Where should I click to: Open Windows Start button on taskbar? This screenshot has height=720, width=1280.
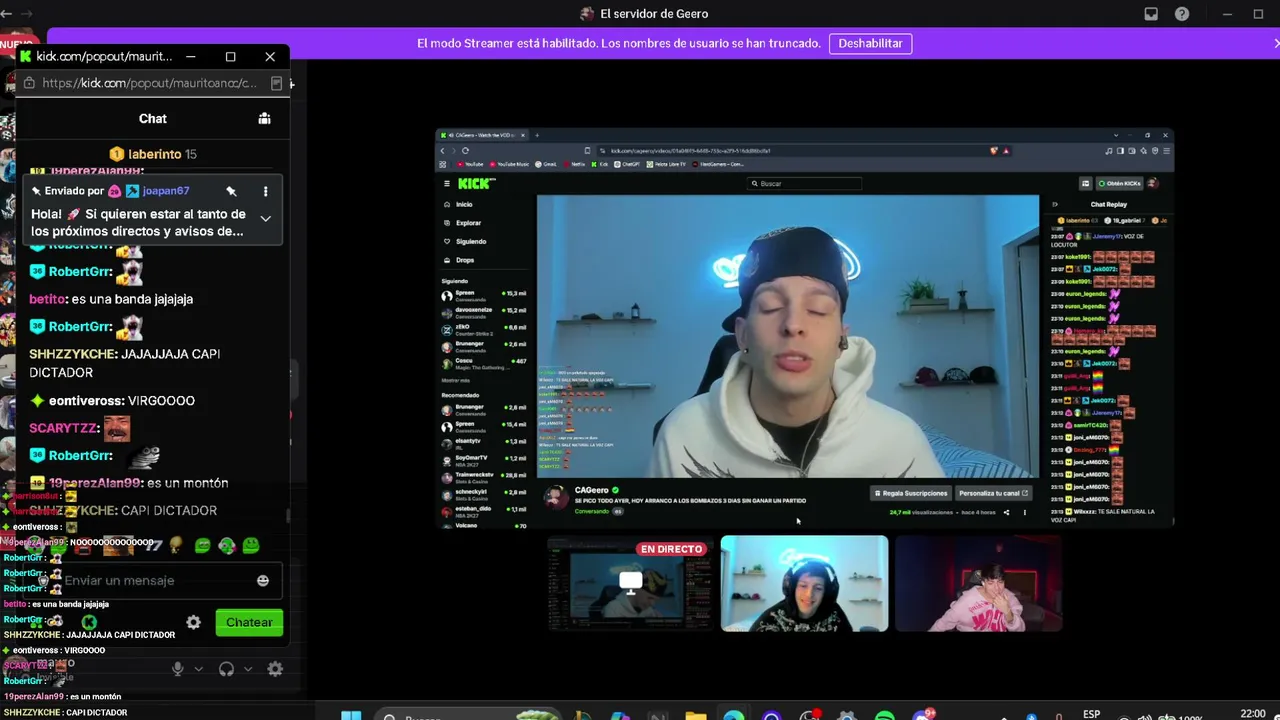click(351, 714)
